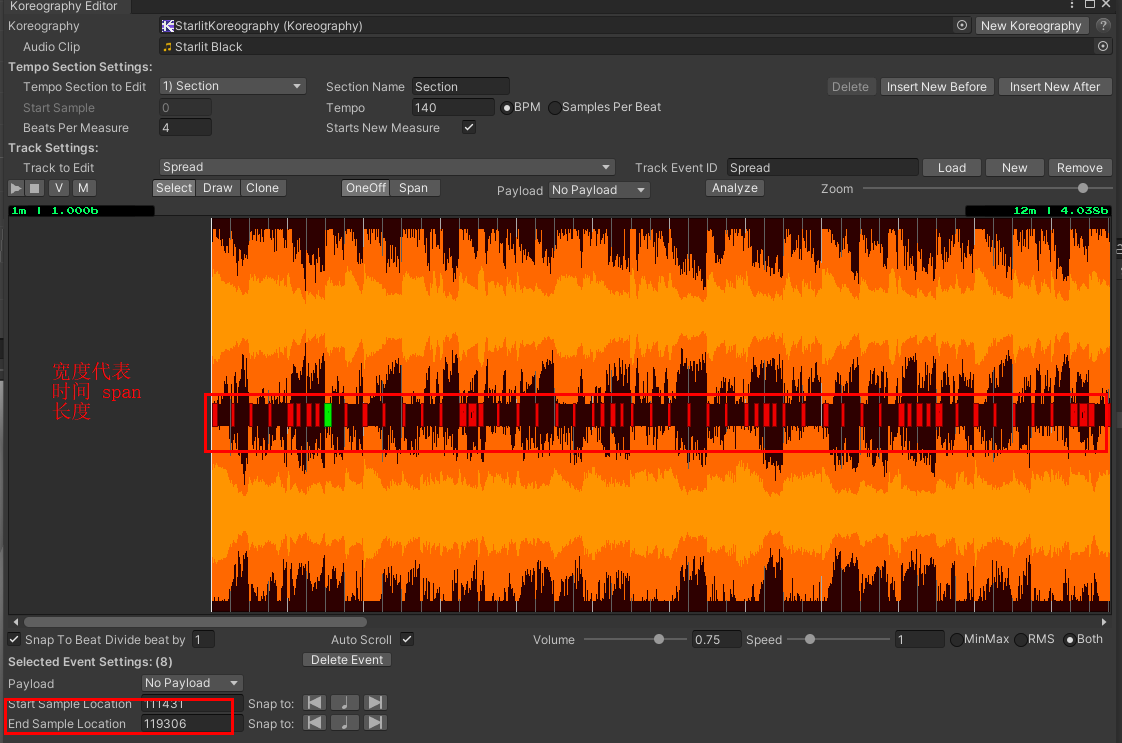Viewport: 1122px width, 743px height.
Task: Switch to Select edit mode
Action: coord(174,188)
